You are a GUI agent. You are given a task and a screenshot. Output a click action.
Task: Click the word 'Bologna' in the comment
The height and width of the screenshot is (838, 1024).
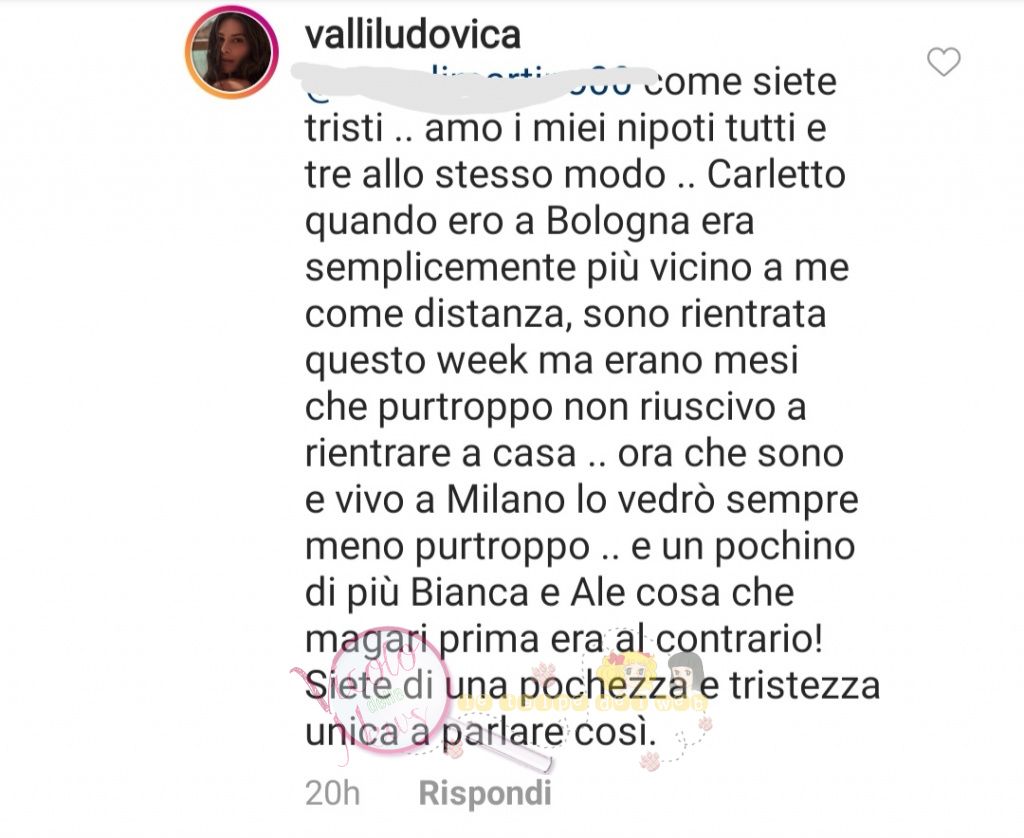(x=618, y=222)
